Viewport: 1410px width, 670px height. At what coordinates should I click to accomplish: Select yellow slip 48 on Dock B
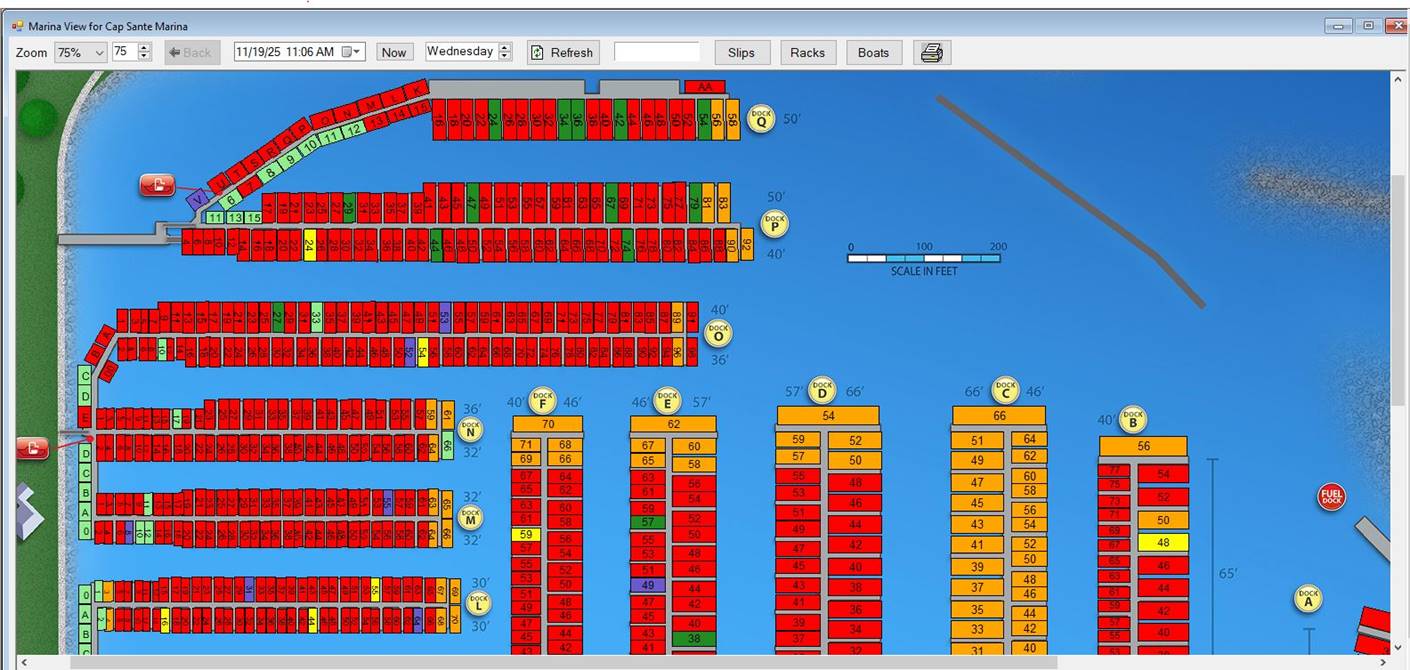pyautogui.click(x=1162, y=542)
